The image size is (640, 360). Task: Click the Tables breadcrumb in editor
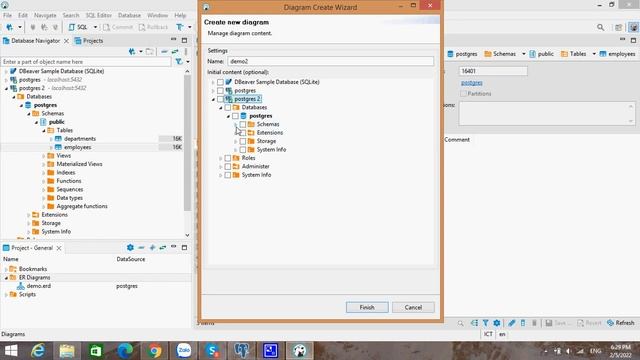(x=574, y=54)
